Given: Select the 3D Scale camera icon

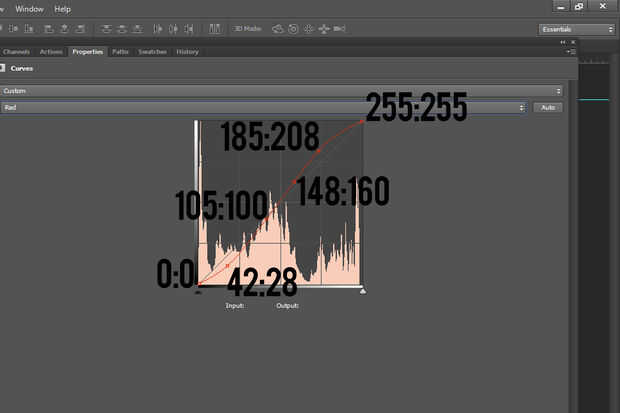Looking at the screenshot, I should pos(339,29).
